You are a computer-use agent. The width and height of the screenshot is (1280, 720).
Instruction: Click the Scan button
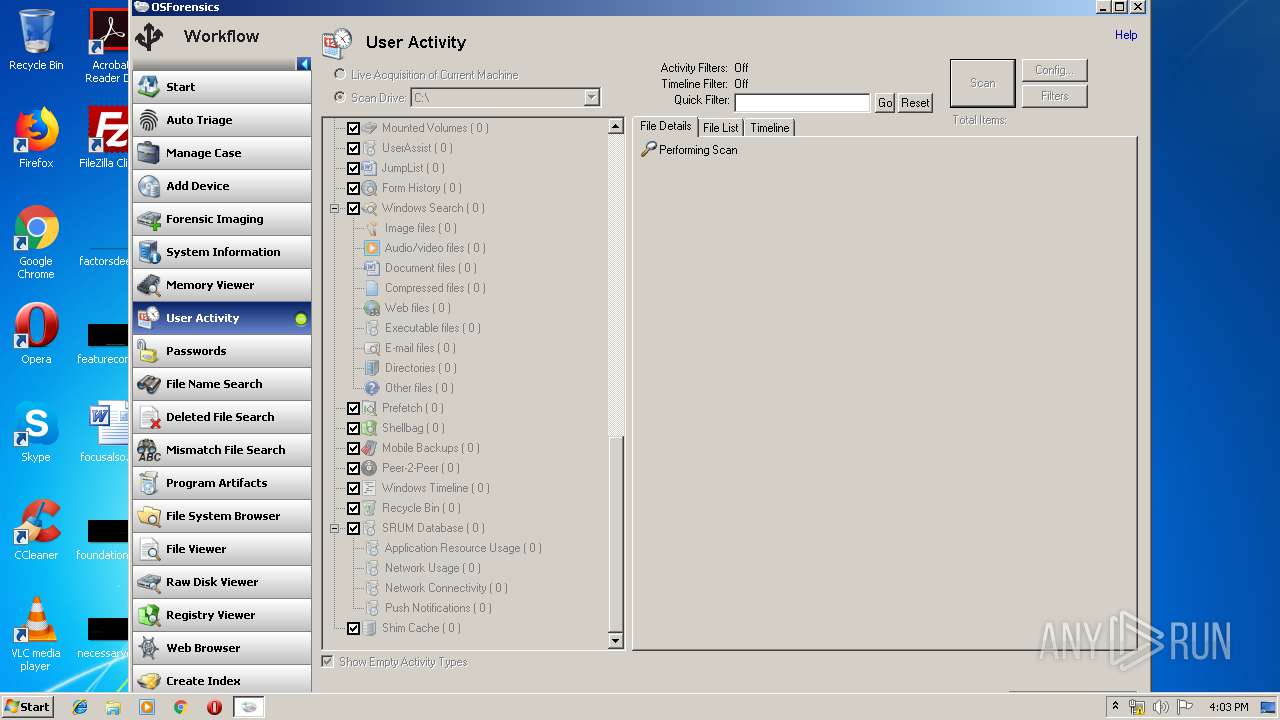click(983, 83)
